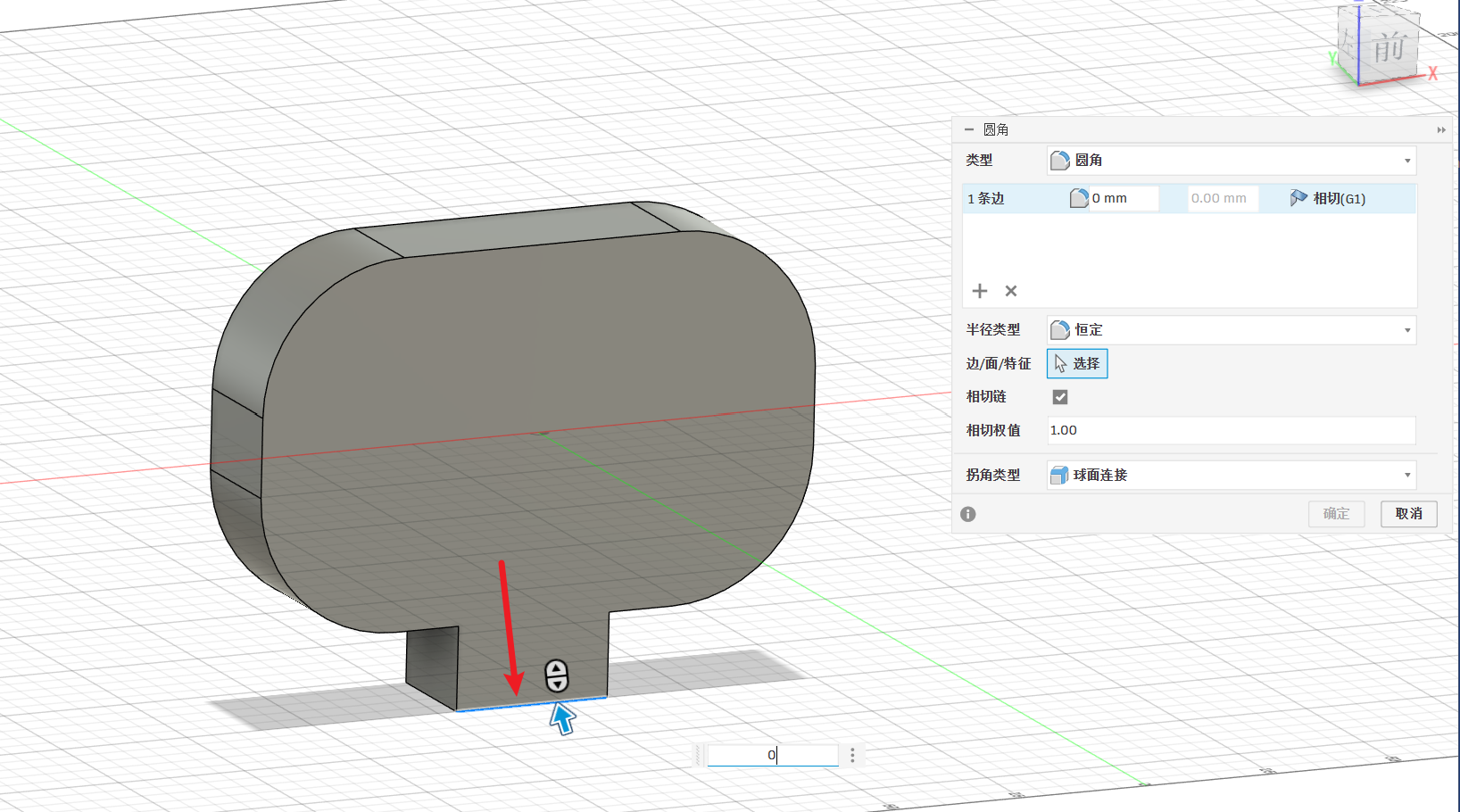Click the 相切(G1) continuity option
Screen dimensions: 1460x812
(1328, 198)
